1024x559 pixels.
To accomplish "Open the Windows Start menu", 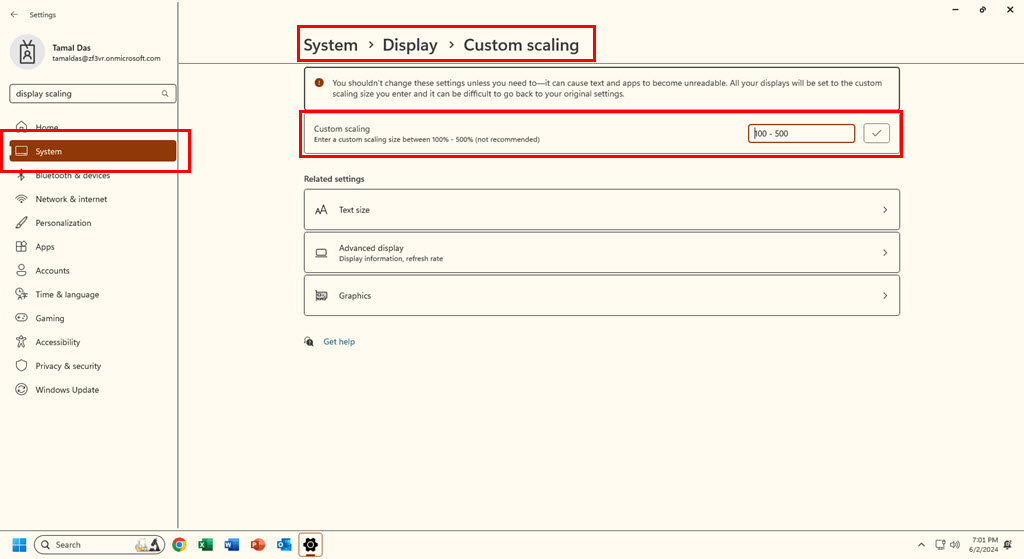I will 20,545.
